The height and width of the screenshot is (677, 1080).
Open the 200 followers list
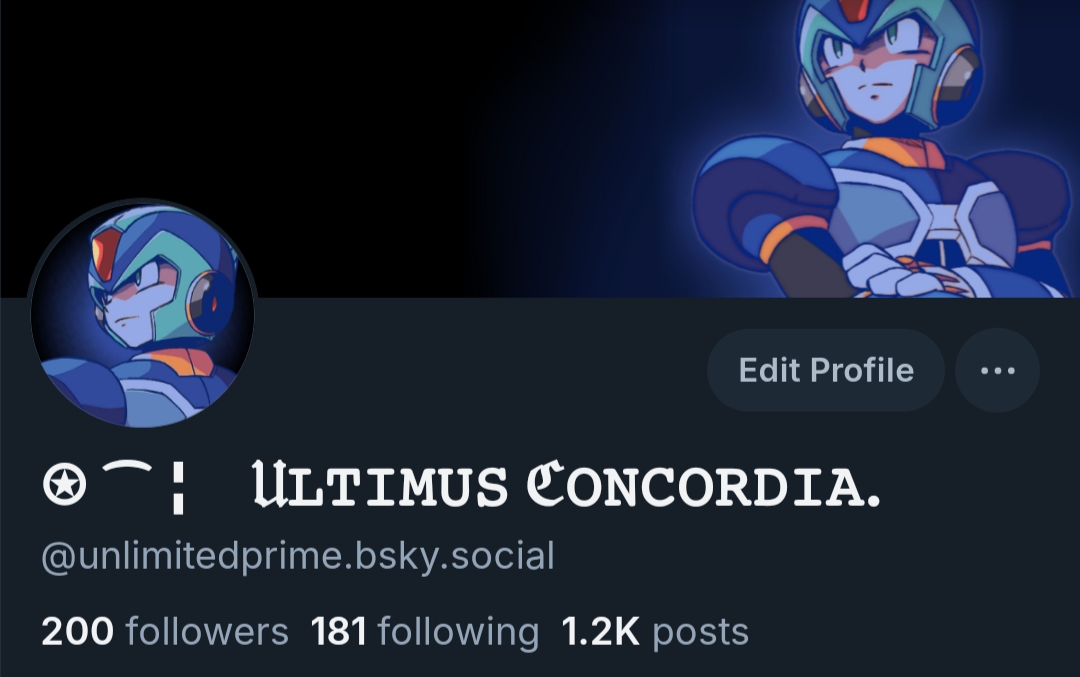click(165, 632)
